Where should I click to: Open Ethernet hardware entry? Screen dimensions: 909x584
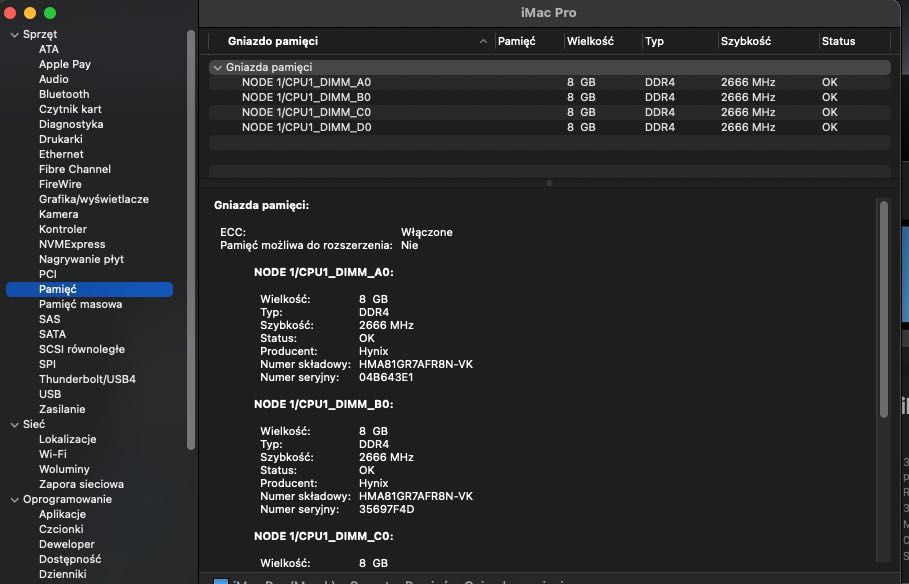click(x=61, y=154)
